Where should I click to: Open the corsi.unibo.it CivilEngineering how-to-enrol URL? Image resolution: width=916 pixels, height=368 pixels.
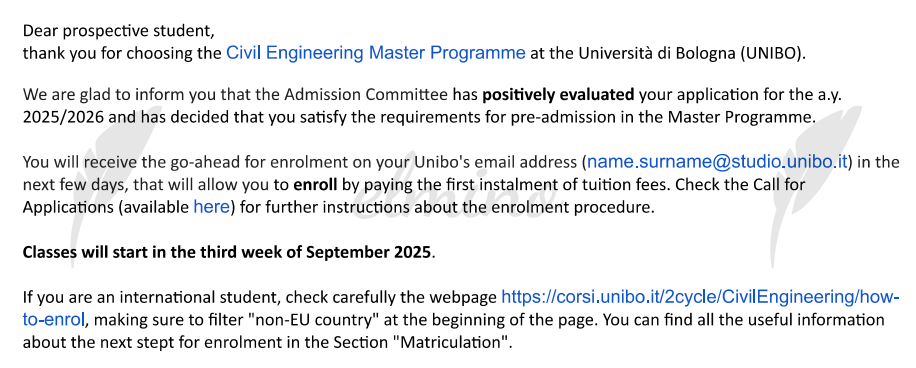tap(700, 297)
